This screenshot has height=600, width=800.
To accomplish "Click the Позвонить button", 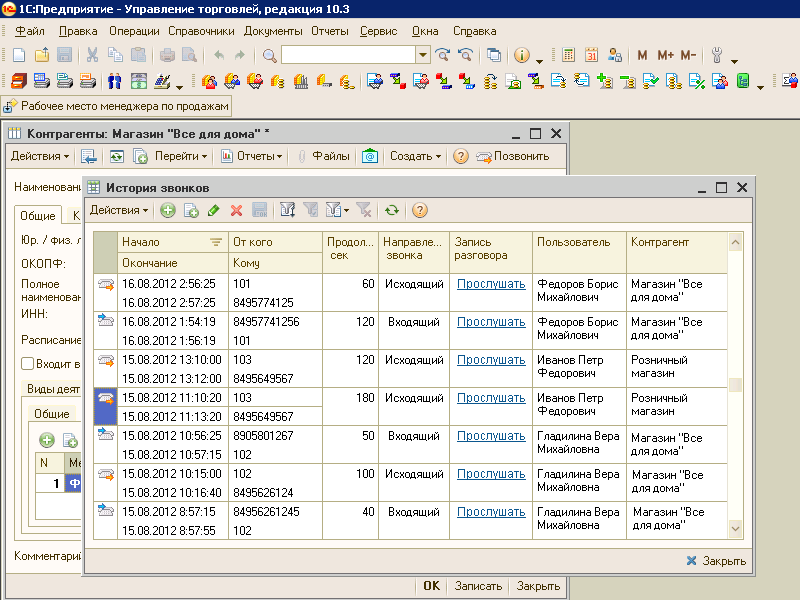I will coord(513,156).
